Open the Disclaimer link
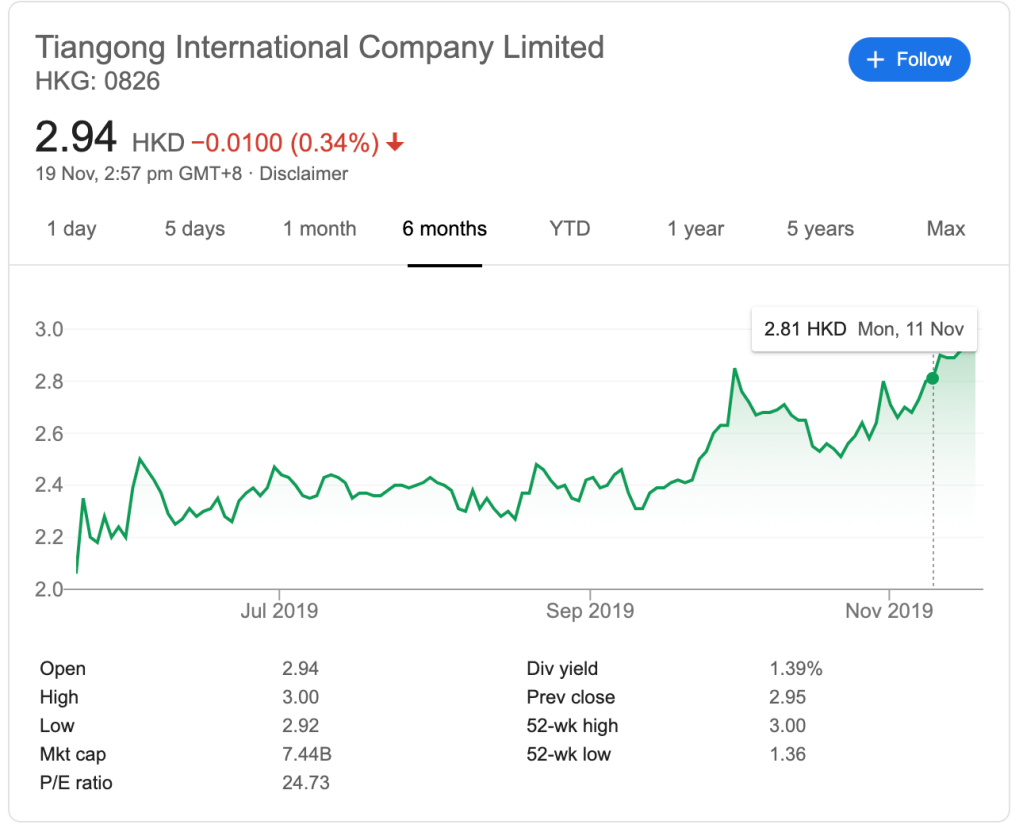Screen dimensions: 1023x836 click(304, 174)
